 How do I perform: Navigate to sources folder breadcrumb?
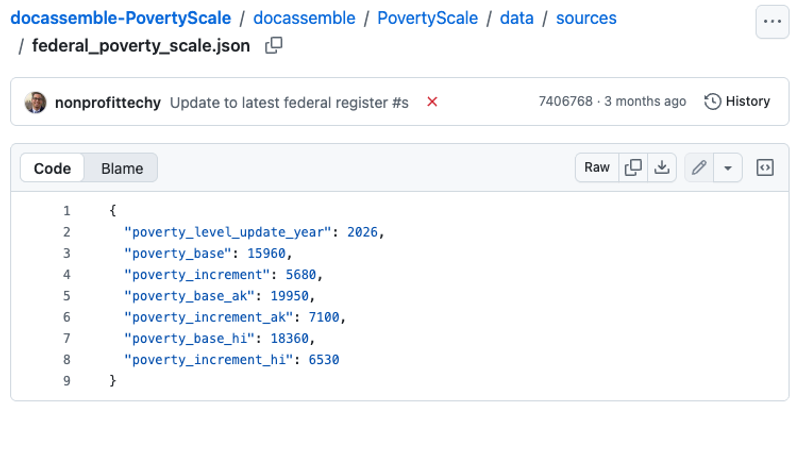[586, 18]
